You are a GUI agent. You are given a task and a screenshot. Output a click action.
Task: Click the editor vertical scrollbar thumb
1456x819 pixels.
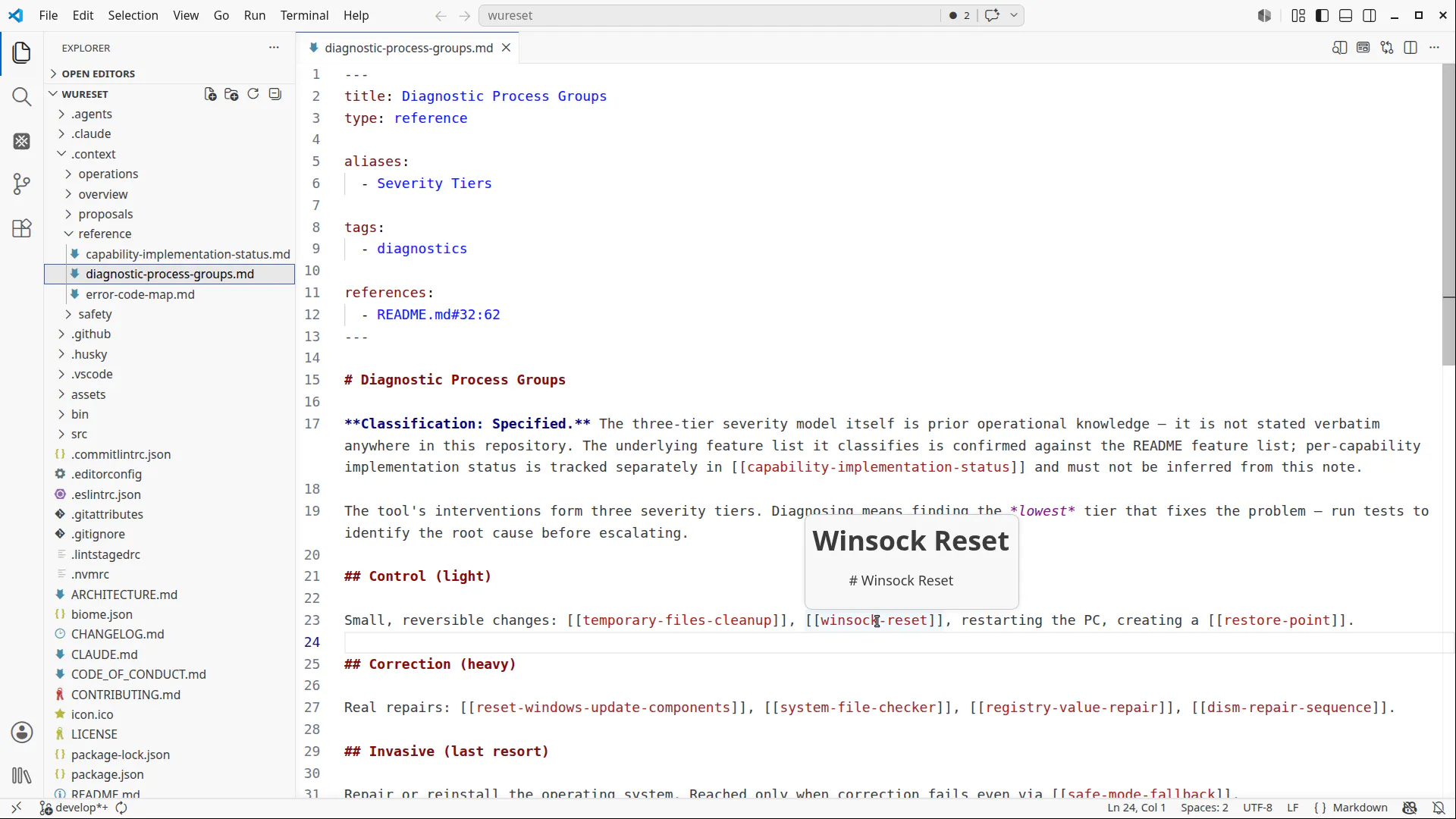tap(1448, 215)
